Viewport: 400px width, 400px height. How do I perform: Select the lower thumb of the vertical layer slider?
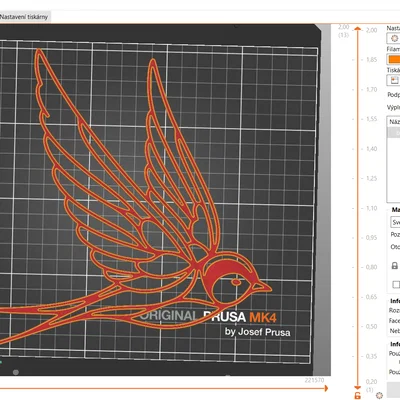pyautogui.click(x=357, y=388)
